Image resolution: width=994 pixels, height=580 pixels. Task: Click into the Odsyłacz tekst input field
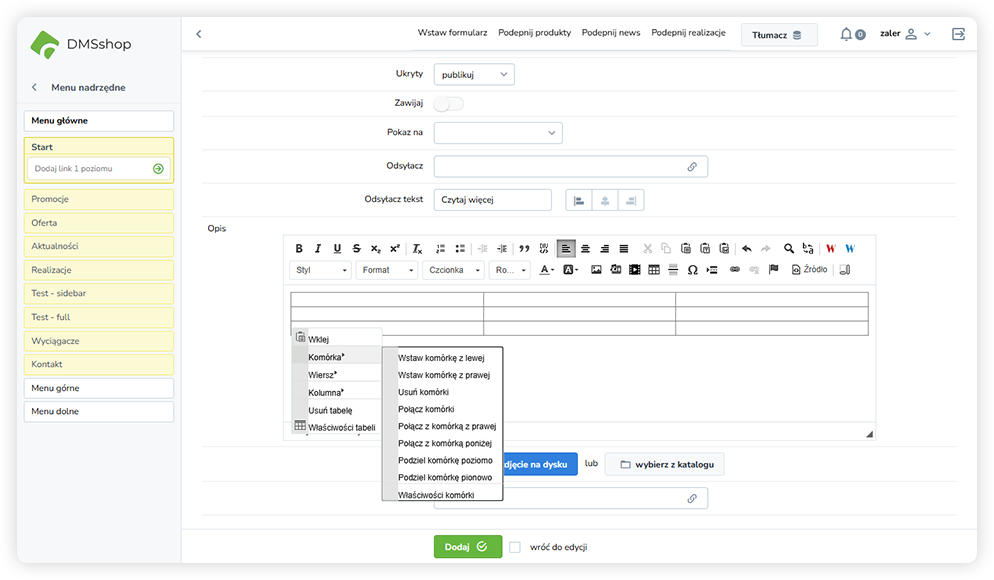[492, 200]
